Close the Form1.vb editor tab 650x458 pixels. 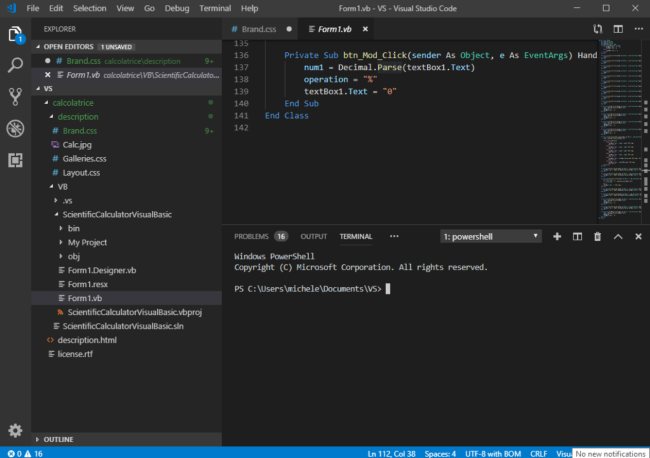click(365, 29)
